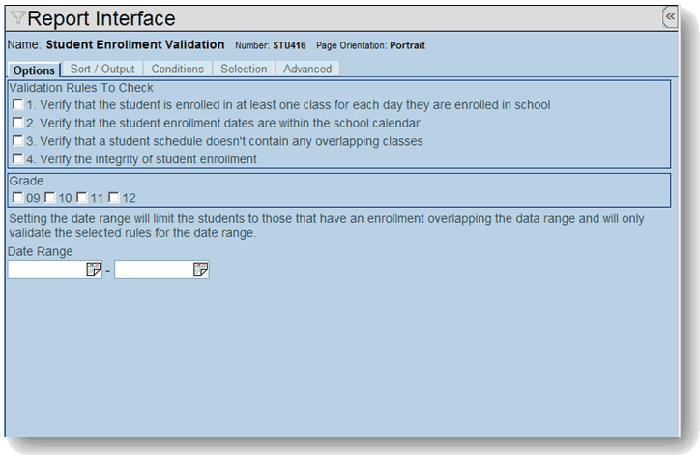700x455 pixels.
Task: Enable the grade 12 checkbox
Action: point(114,197)
